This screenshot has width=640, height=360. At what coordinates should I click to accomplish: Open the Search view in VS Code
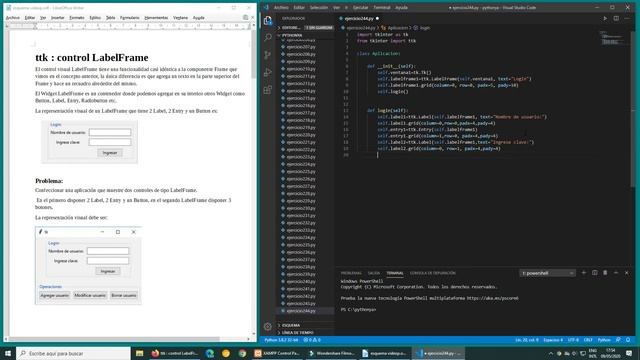click(x=268, y=38)
